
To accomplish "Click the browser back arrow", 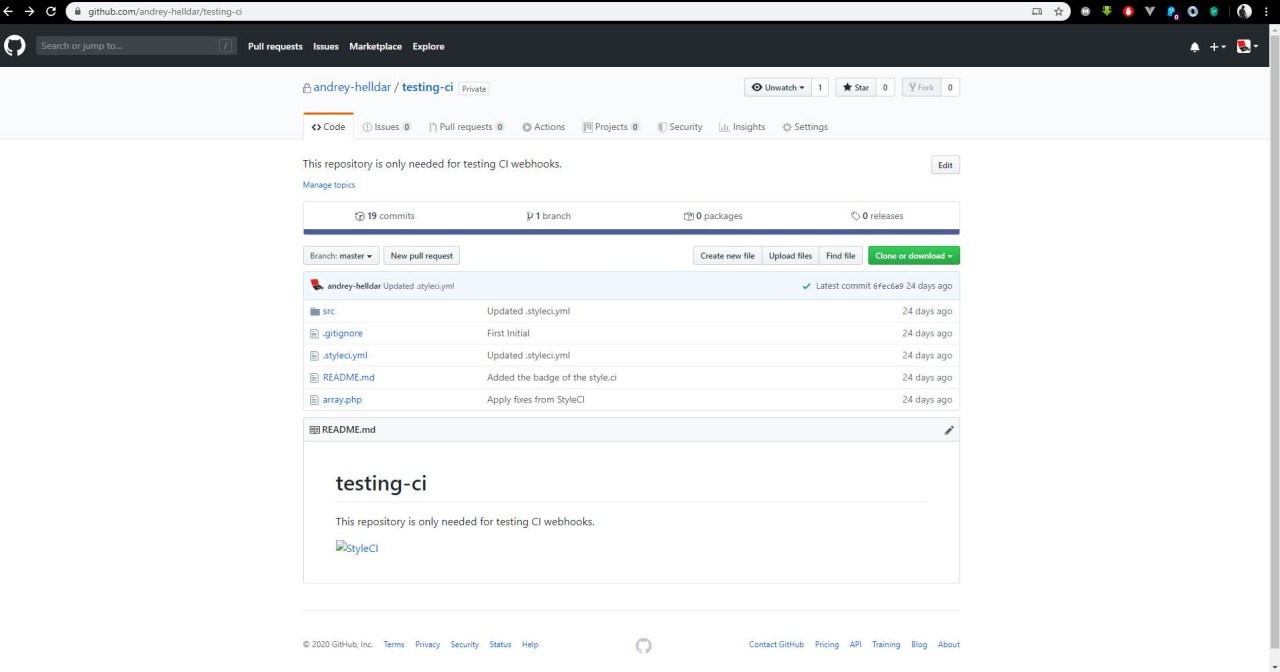I will coord(9,12).
